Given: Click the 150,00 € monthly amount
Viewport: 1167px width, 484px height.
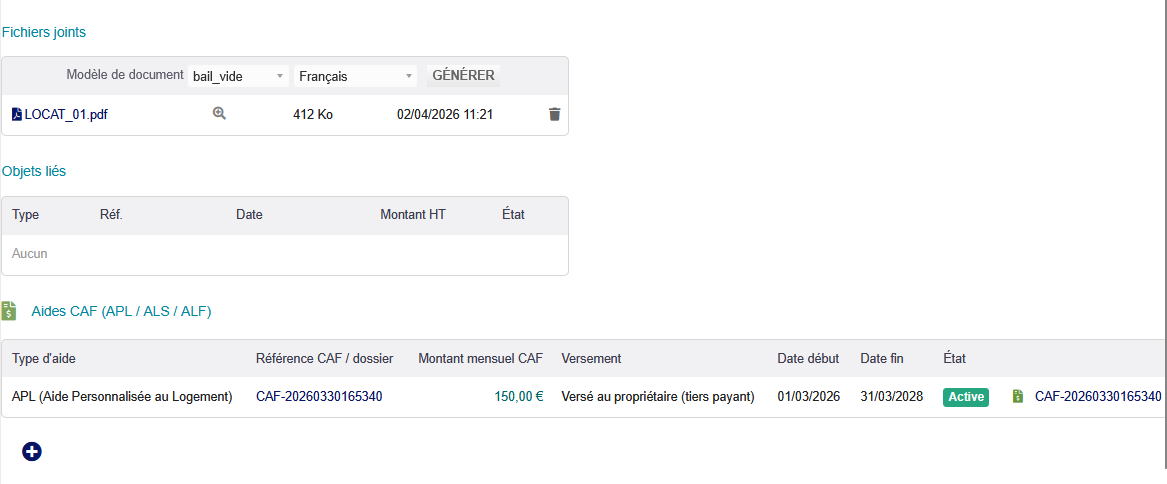Looking at the screenshot, I should [x=518, y=397].
